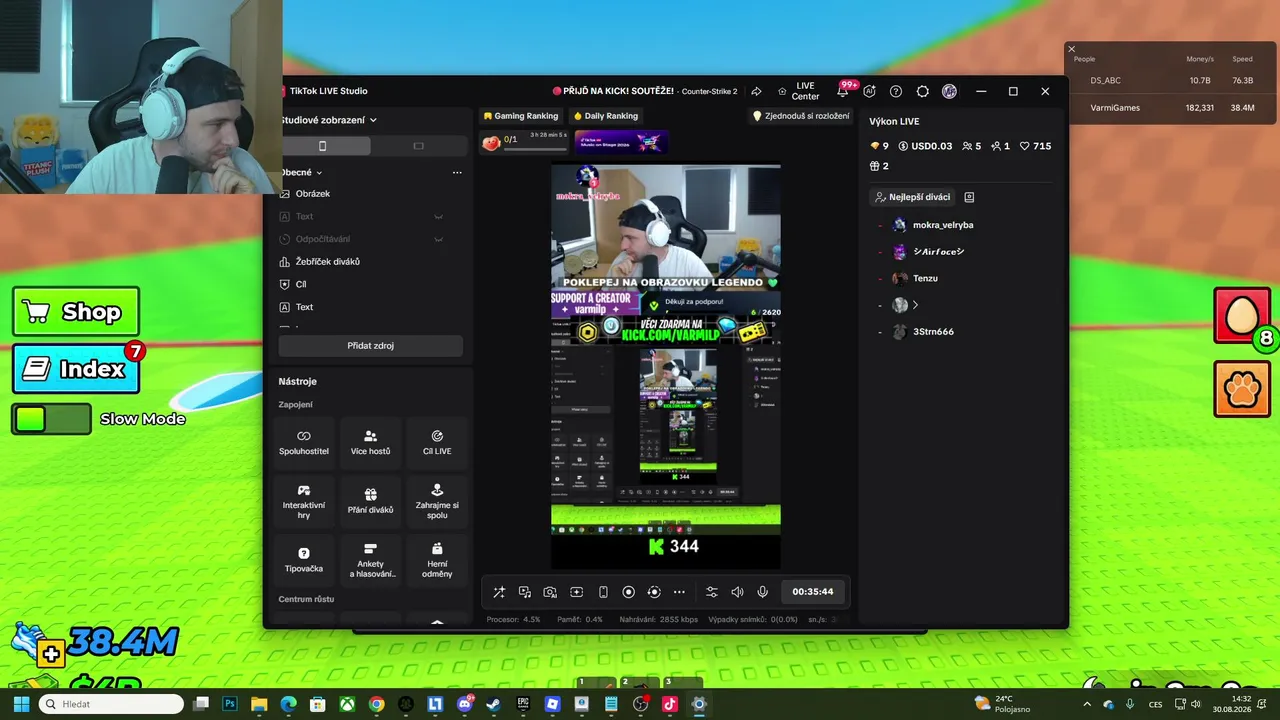Click the live timer 00:35:44
The image size is (1280, 720).
813,592
